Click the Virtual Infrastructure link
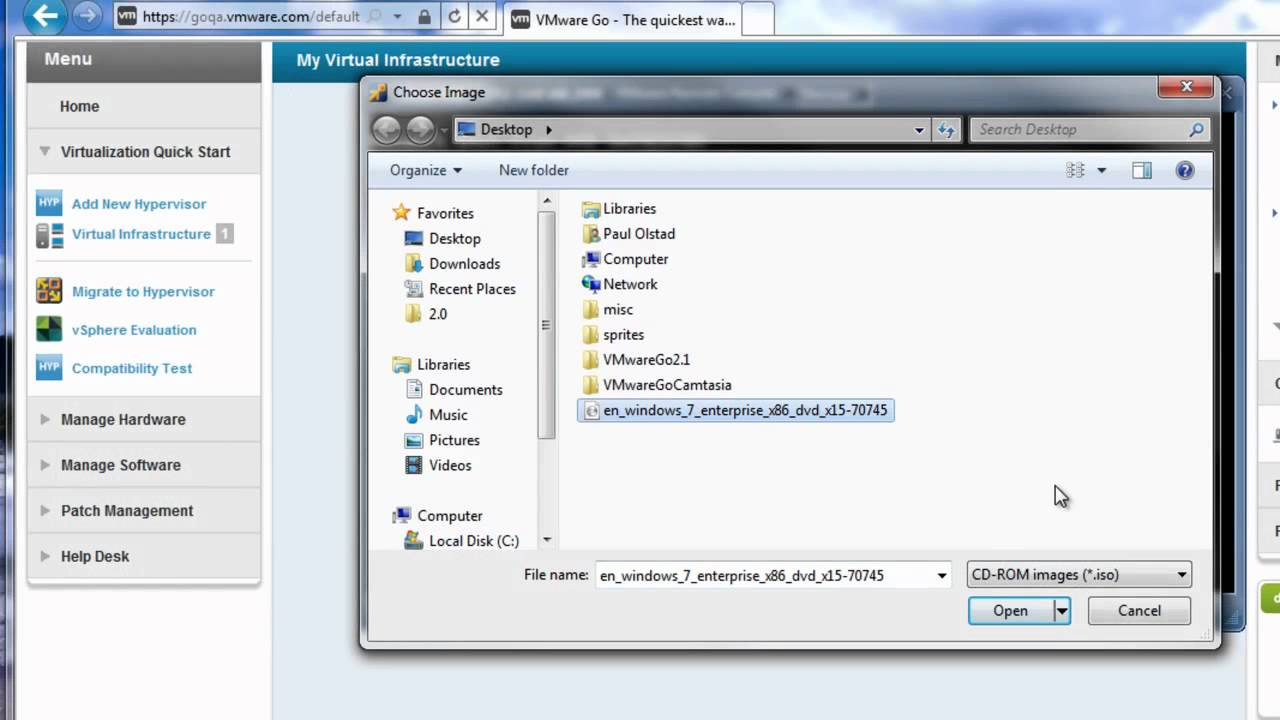1280x720 pixels. pyautogui.click(x=141, y=234)
